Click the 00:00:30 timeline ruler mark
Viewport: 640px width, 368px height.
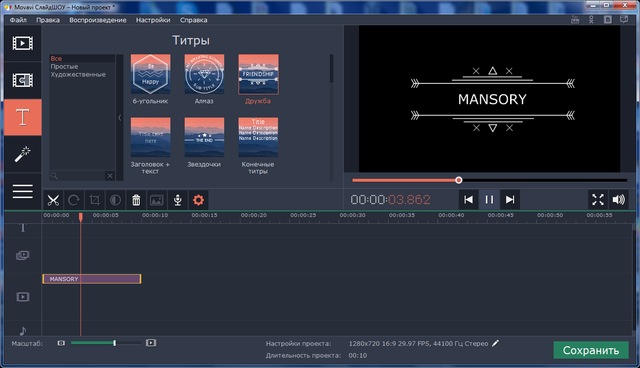tap(352, 215)
